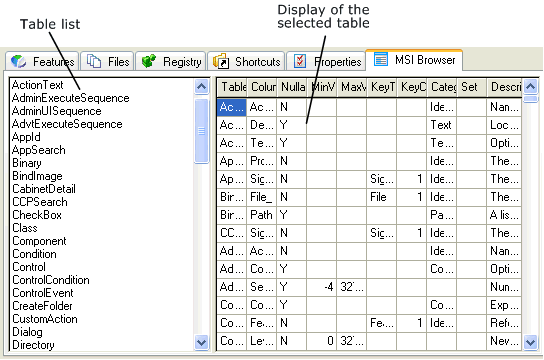Screen dimensions: 544x360
Task: Open the Shortcuts tab
Action: pyautogui.click(x=246, y=61)
